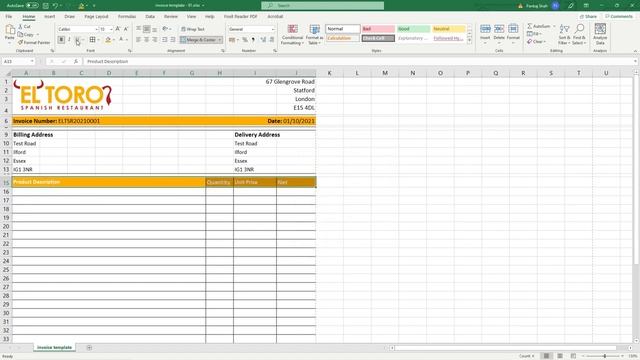The width and height of the screenshot is (640, 360).
Task: Open the Review tab
Action: 171,16
